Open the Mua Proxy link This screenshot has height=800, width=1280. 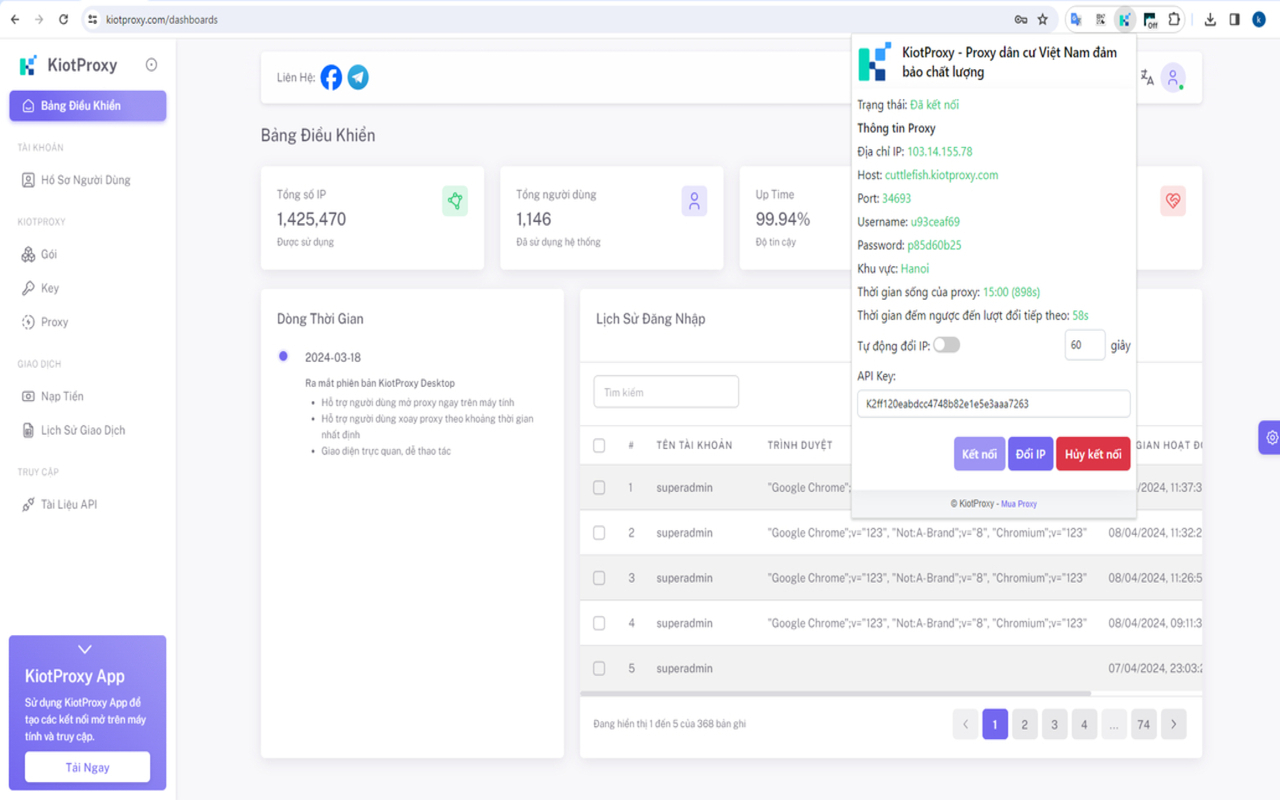(x=1018, y=503)
